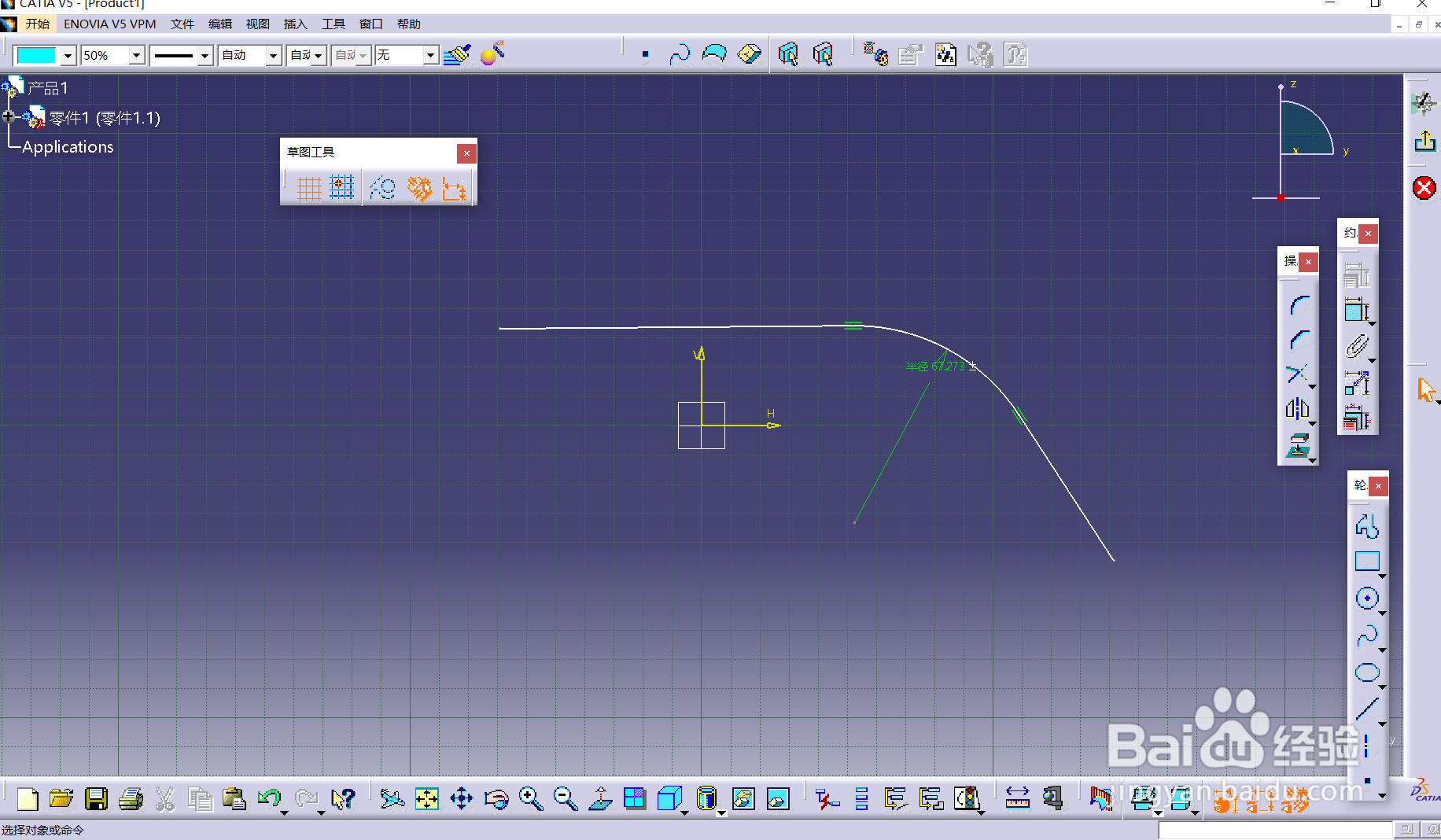This screenshot has height=840, width=1441.
Task: Click the Corner tool in Operation toolbar
Action: point(1299,304)
